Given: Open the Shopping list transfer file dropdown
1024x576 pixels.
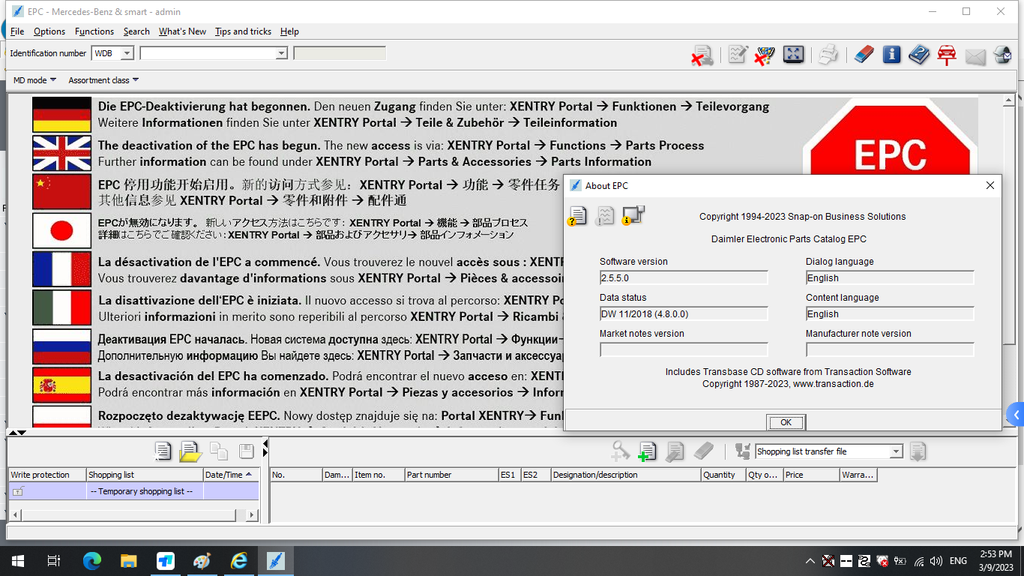Looking at the screenshot, I should pyautogui.click(x=895, y=452).
